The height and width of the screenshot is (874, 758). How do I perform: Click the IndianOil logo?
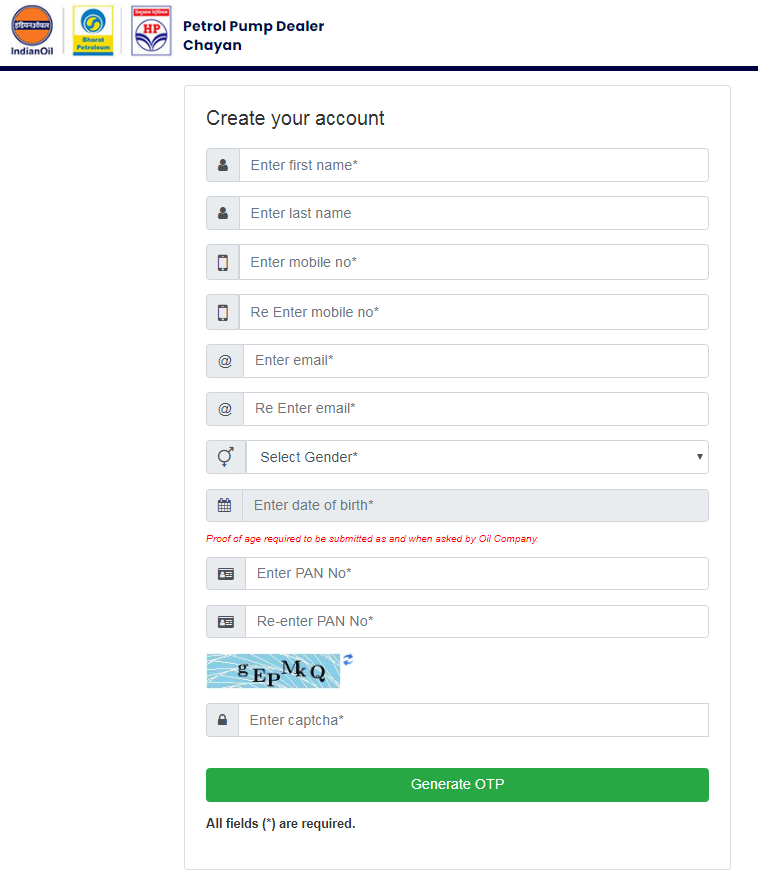click(x=32, y=30)
